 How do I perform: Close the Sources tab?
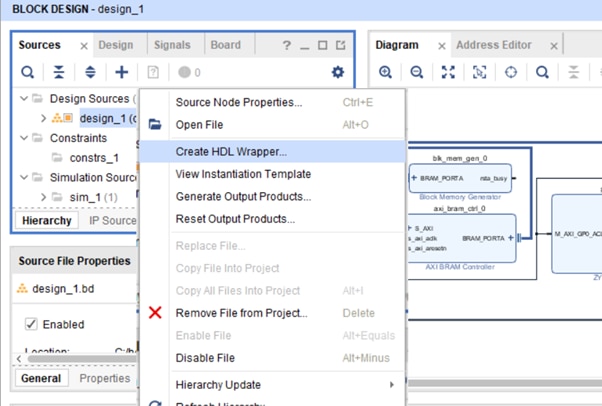point(84,46)
